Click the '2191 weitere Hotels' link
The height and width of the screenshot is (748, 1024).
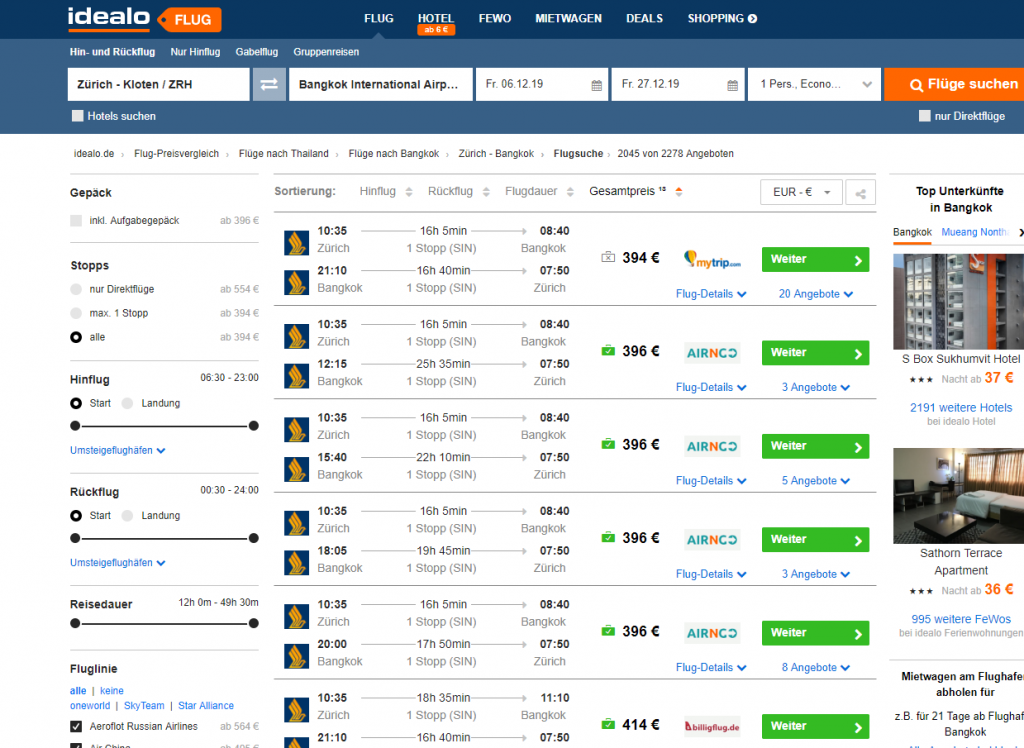click(x=960, y=408)
